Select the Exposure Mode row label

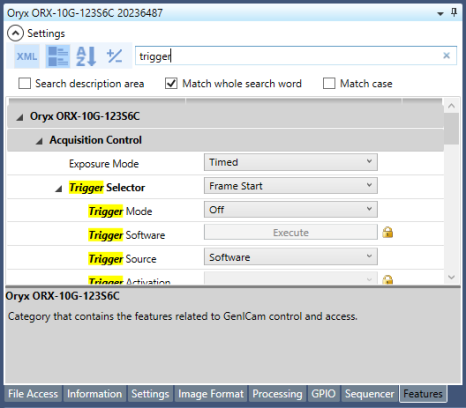[x=104, y=164]
